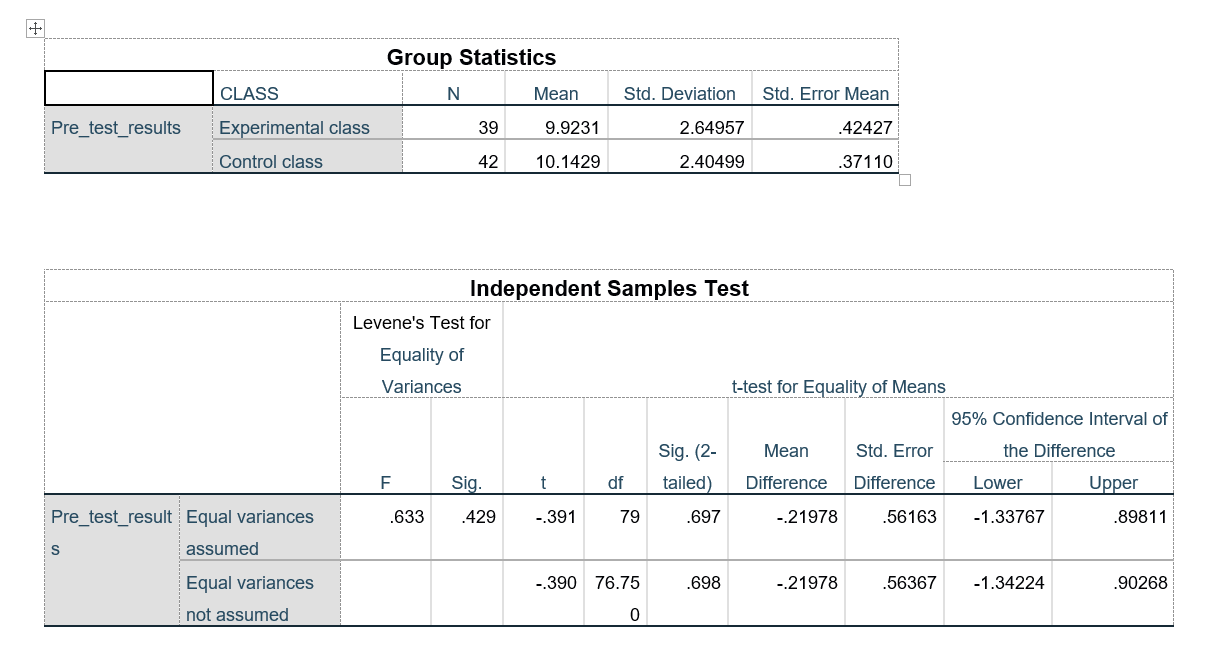
Task: Click the Group Statistics table title
Action: 471,57
